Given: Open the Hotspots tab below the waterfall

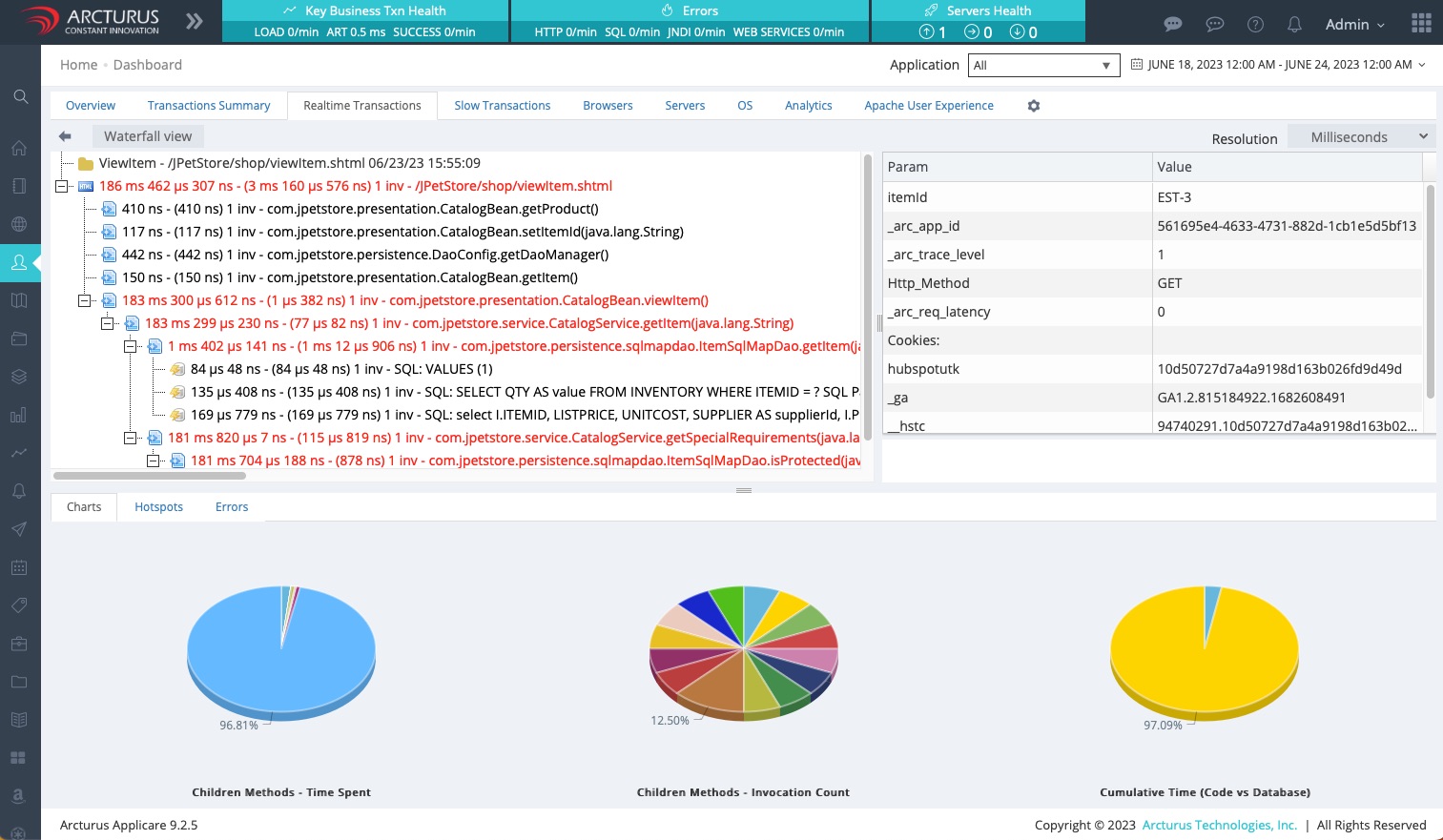Looking at the screenshot, I should (158, 506).
